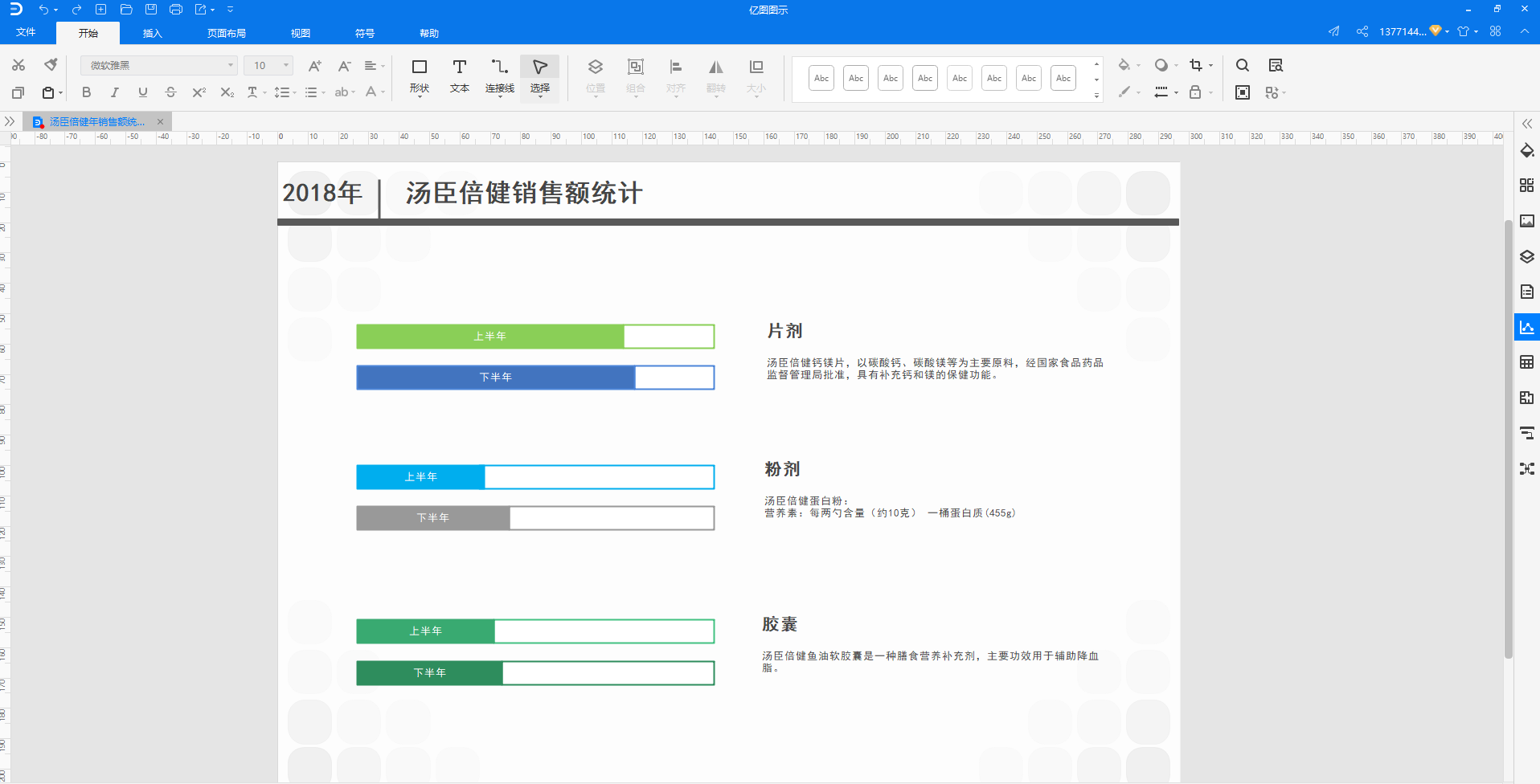Activate the 选择 selection tool
The height and width of the screenshot is (784, 1540).
click(x=540, y=76)
